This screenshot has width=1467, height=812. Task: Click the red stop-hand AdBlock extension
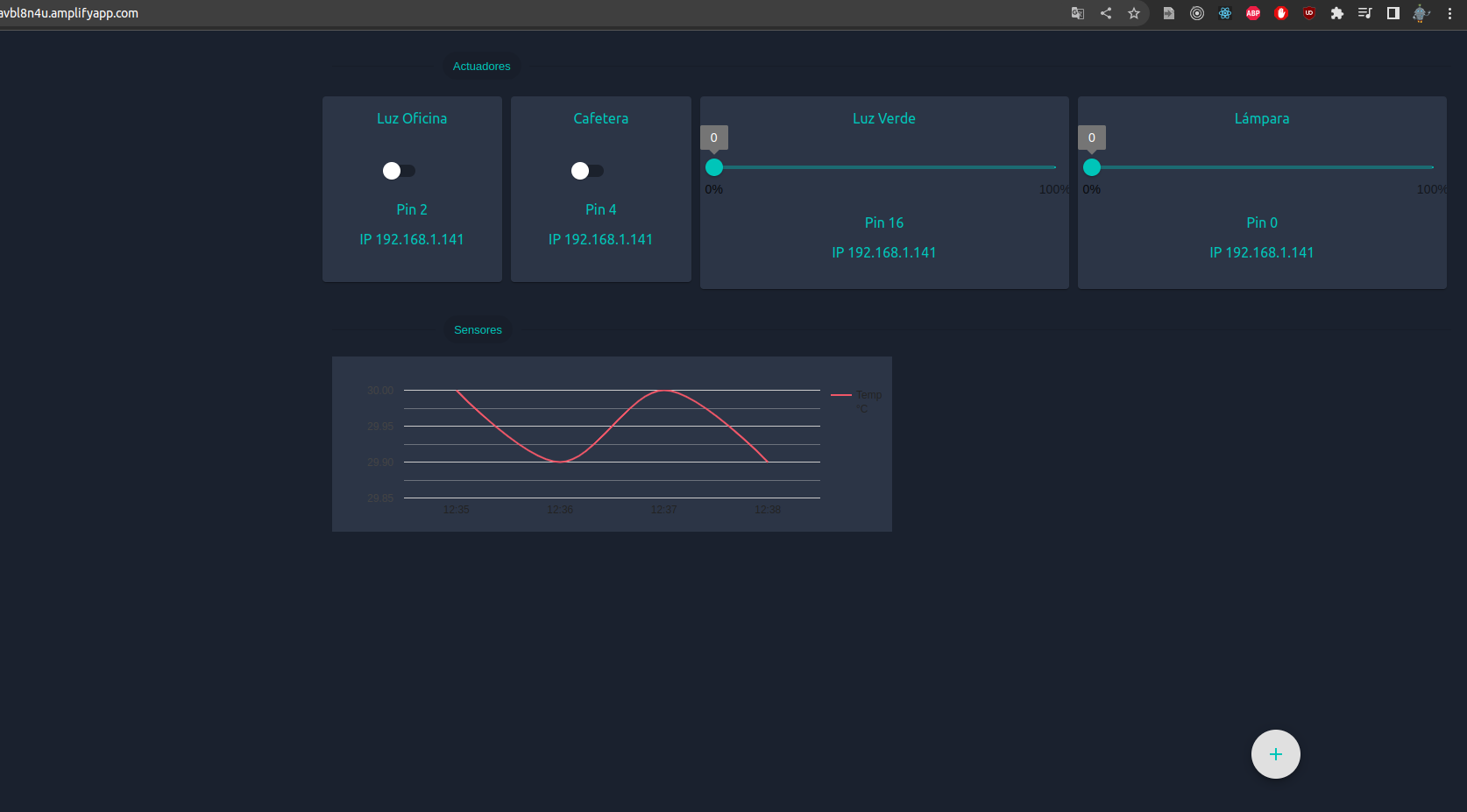pos(1281,13)
